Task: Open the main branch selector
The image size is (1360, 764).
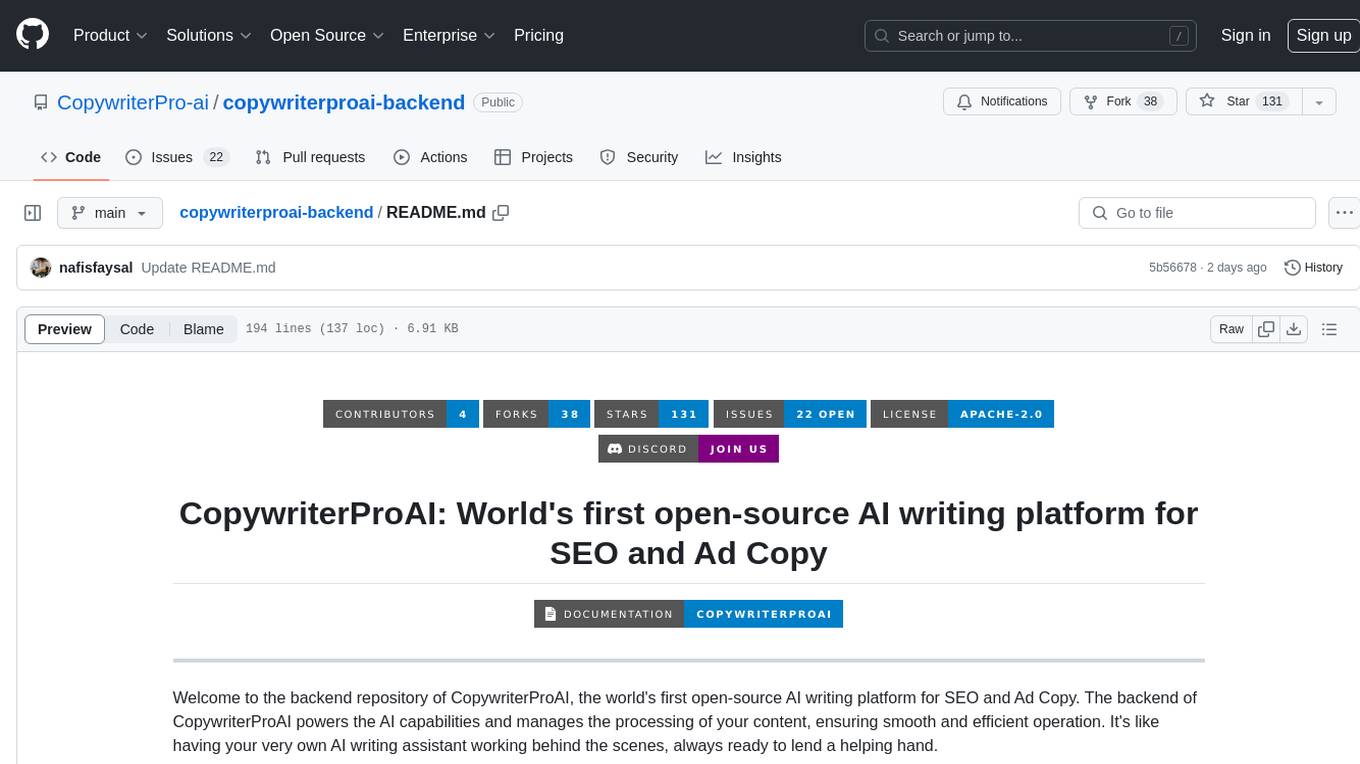Action: coord(110,213)
